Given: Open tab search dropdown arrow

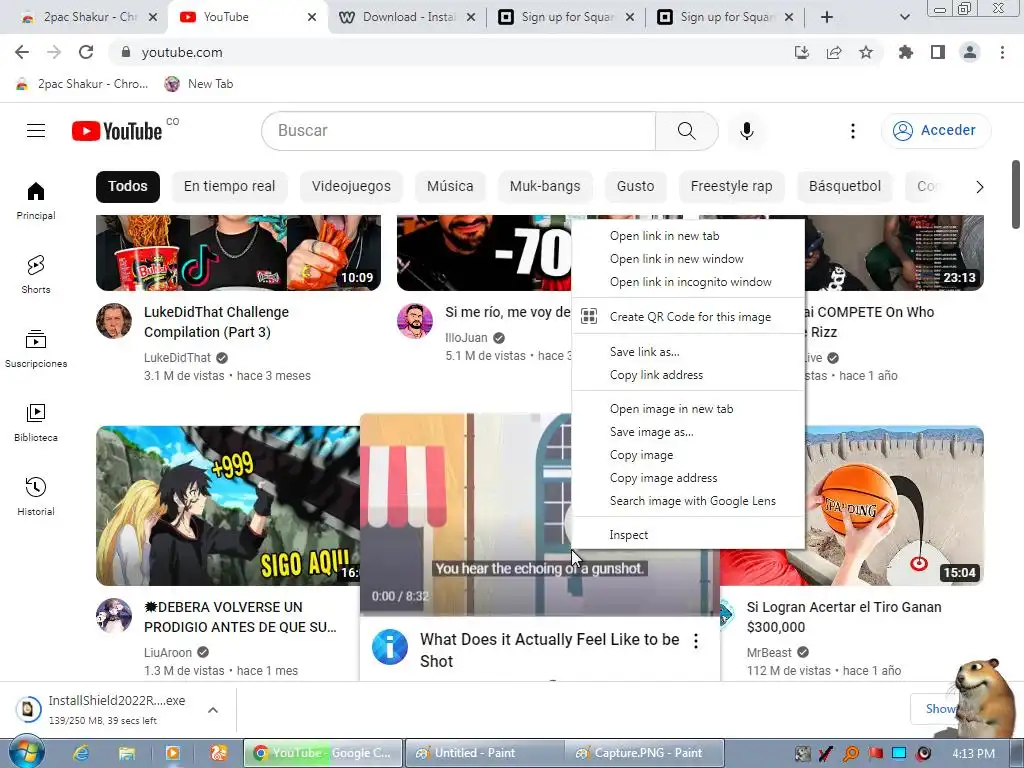Looking at the screenshot, I should pos(904,17).
